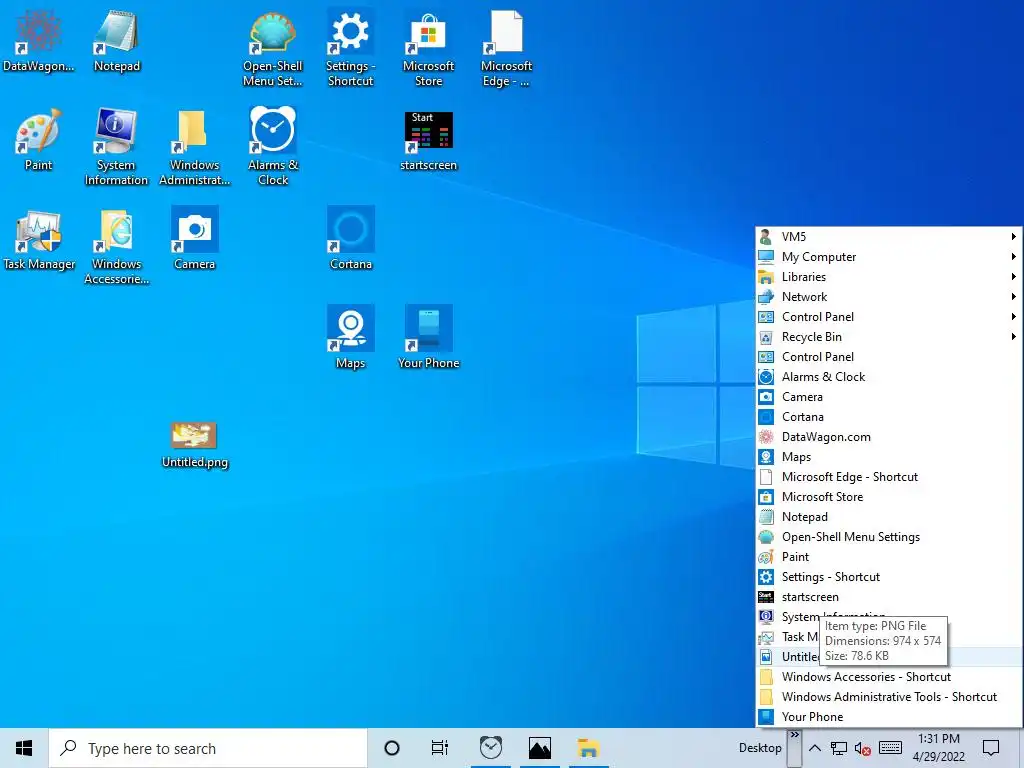Open the network tray icon
This screenshot has width=1024, height=768.
pyautogui.click(x=839, y=748)
